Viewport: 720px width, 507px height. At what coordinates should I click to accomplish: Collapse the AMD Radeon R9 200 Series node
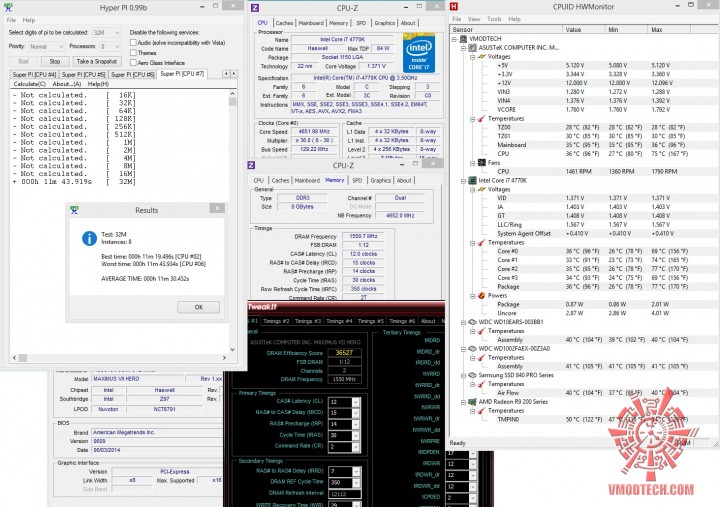click(x=463, y=402)
